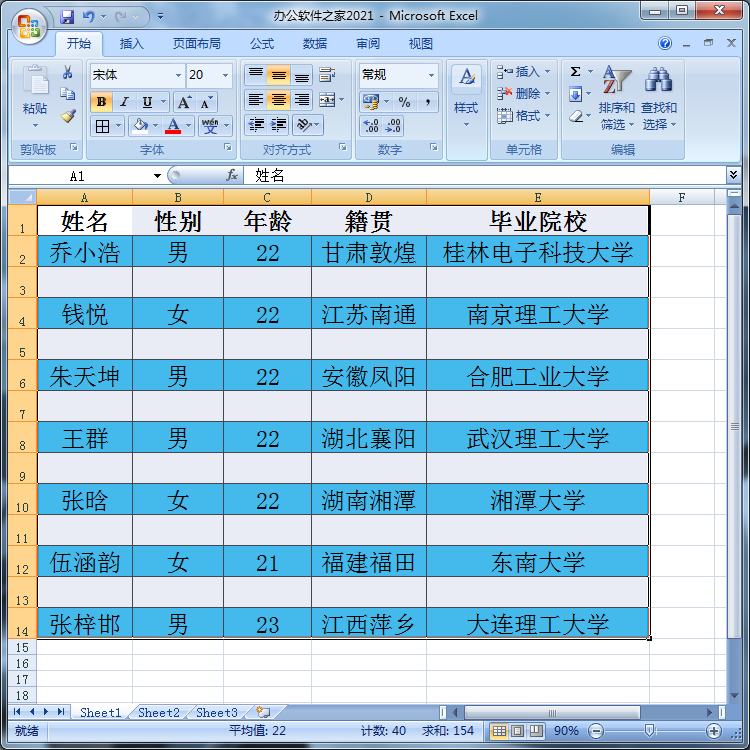Toggle wrap text in cells
750x750 pixels.
tap(328, 74)
